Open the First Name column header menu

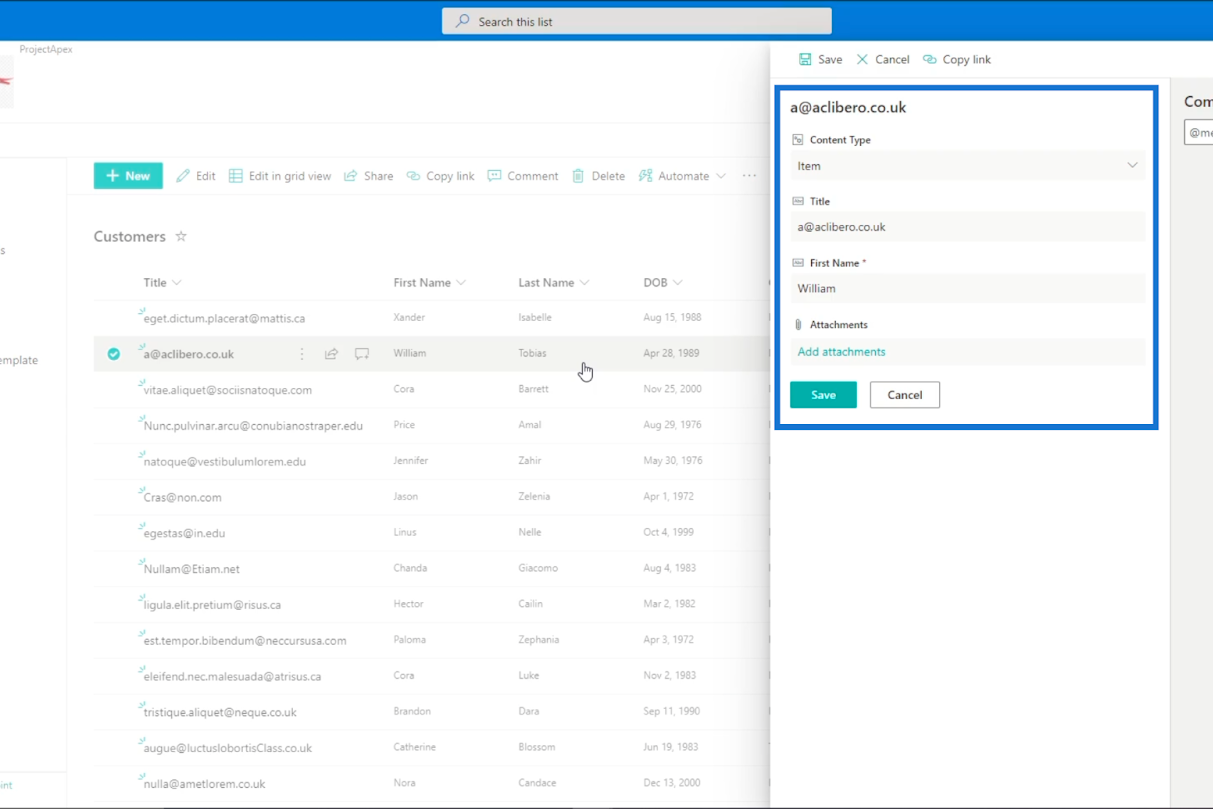(430, 283)
